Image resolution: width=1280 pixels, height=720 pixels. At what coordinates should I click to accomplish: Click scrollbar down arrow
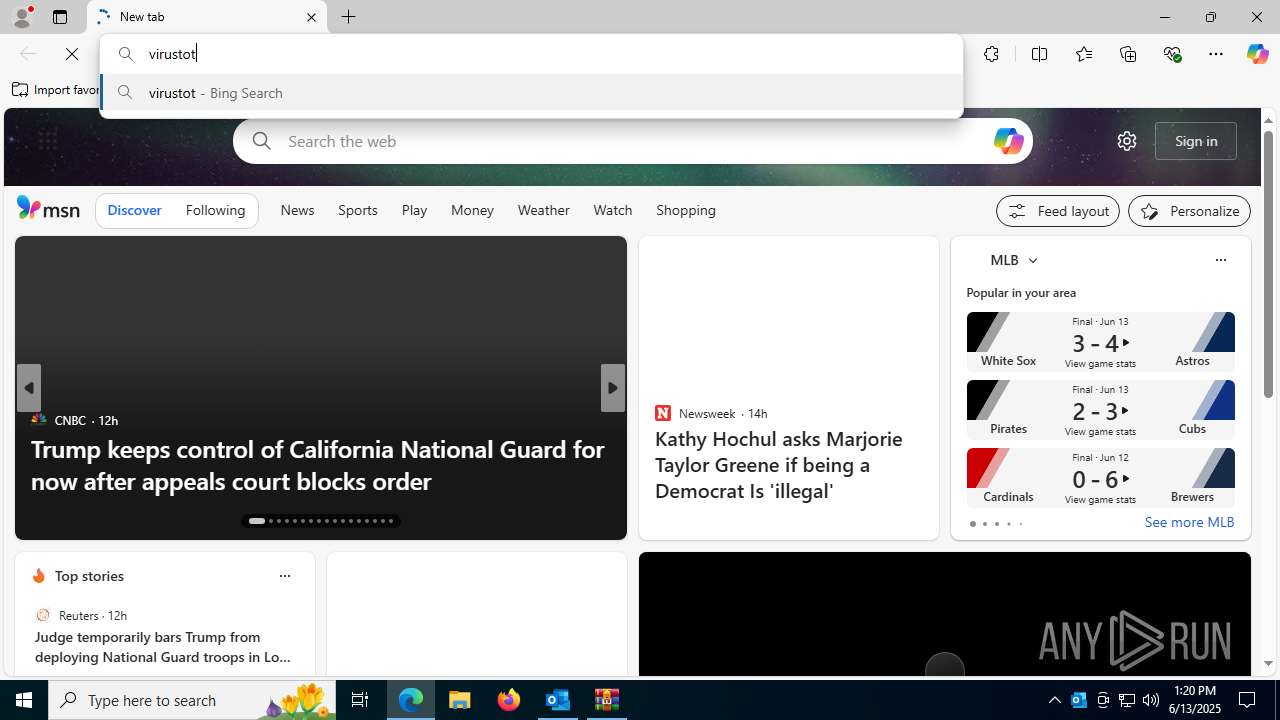[x=1268, y=663]
